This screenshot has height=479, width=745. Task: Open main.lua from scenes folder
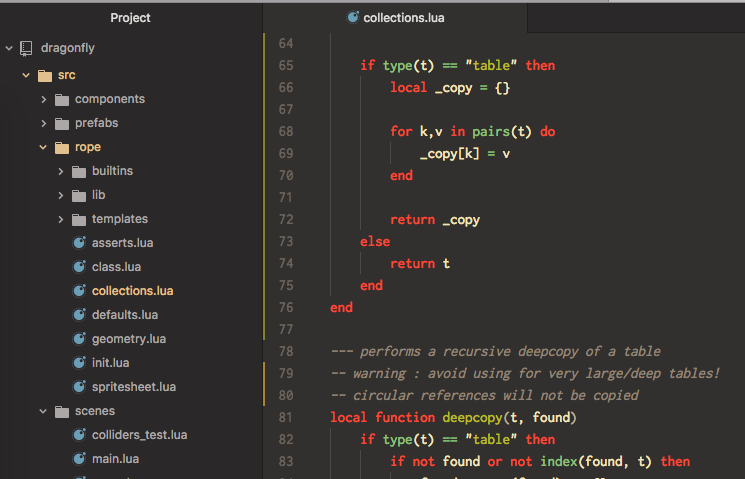coord(115,459)
